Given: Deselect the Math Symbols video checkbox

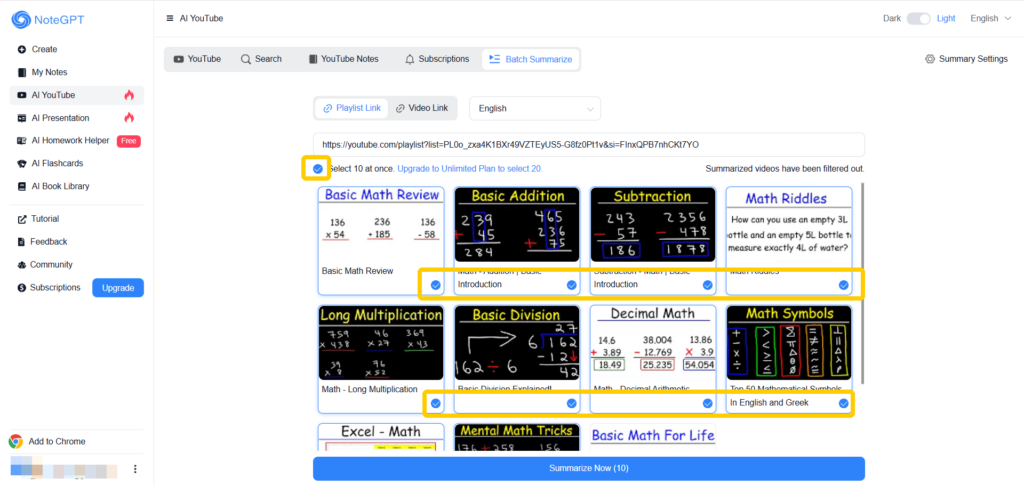Looking at the screenshot, I should click(843, 403).
